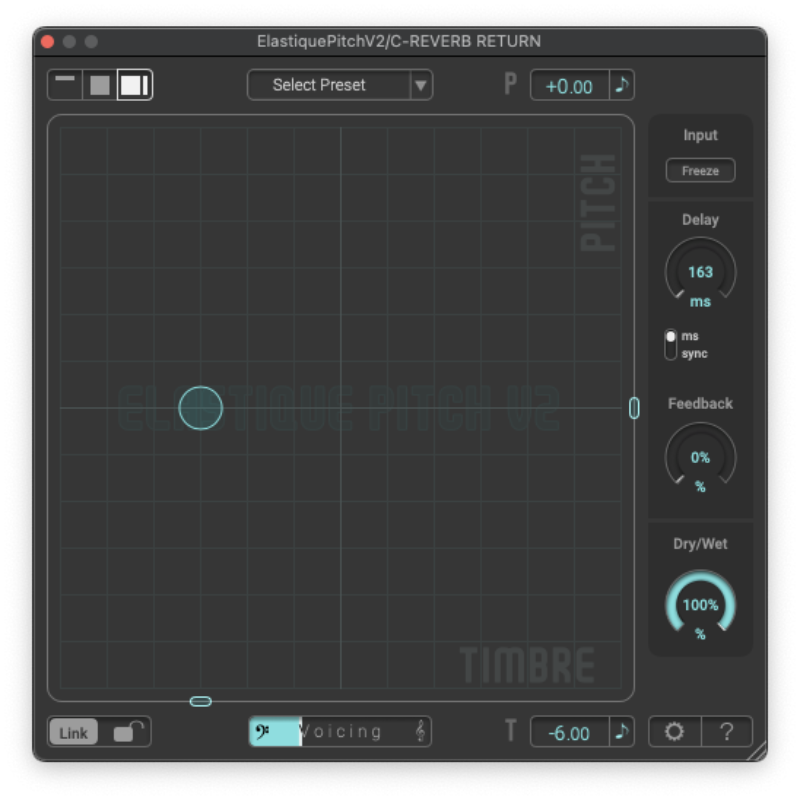The width and height of the screenshot is (800, 800).
Task: Open help with the question mark icon
Action: (727, 732)
